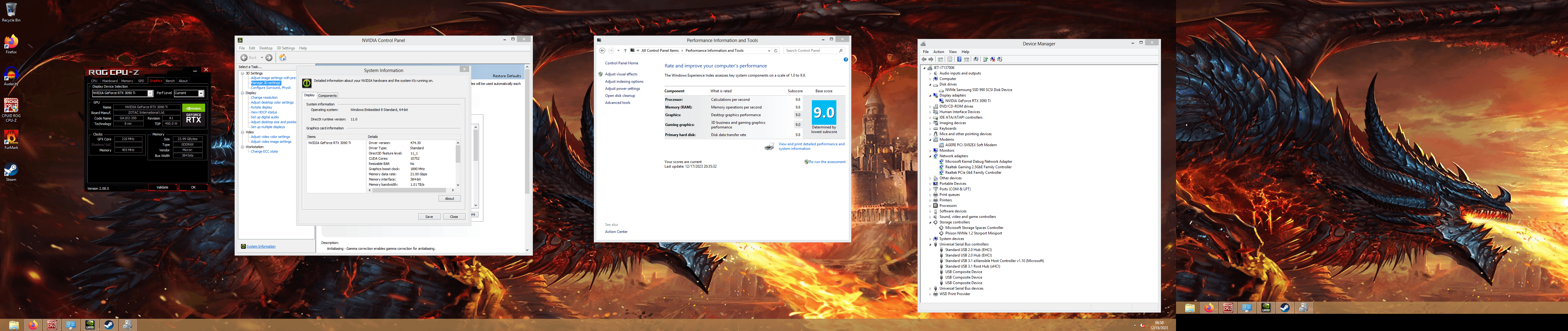Click the OK button in CPU-Z
Image resolution: width=1568 pixels, height=331 pixels.
point(194,187)
